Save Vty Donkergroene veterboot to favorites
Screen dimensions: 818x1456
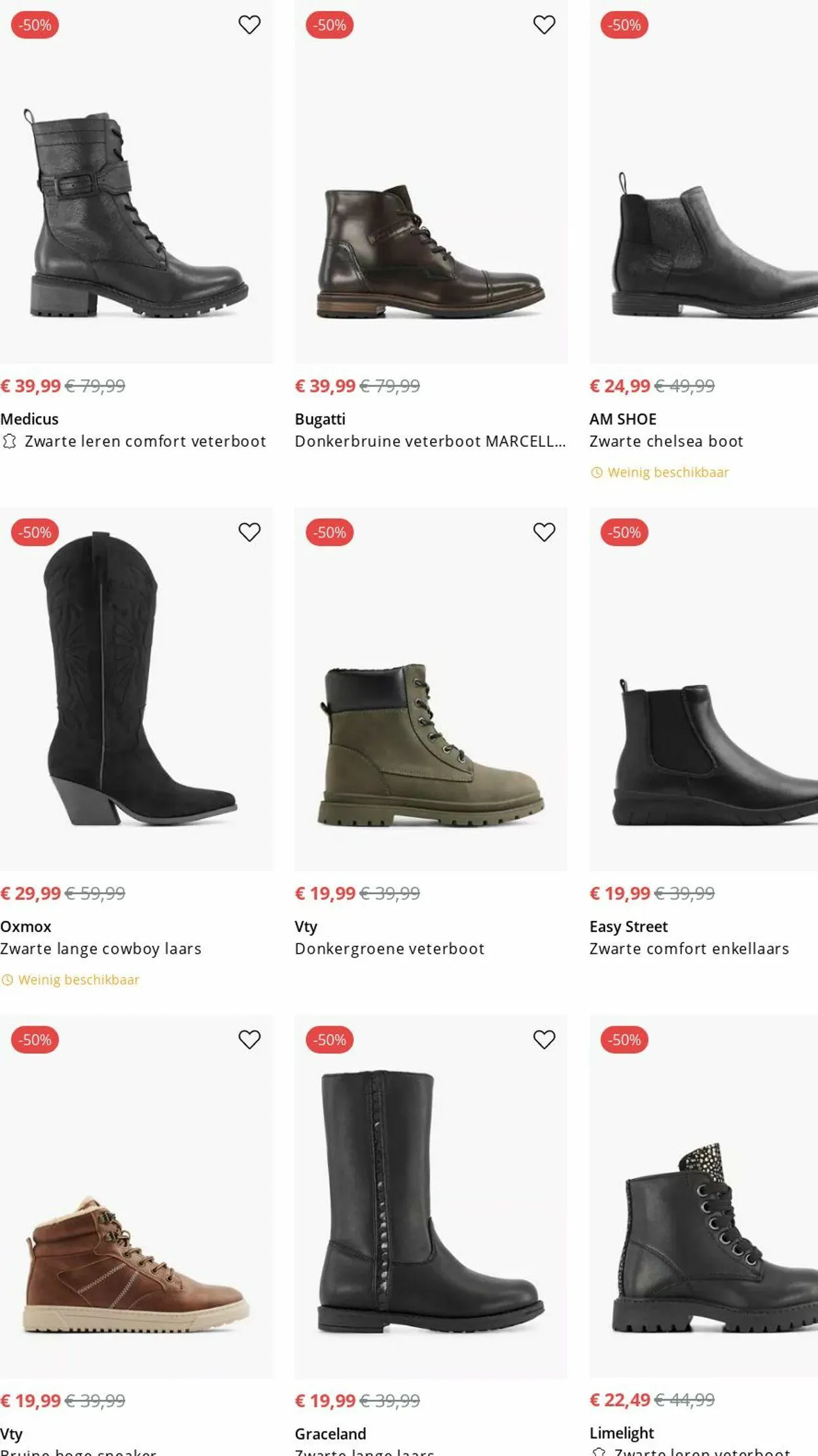(544, 532)
